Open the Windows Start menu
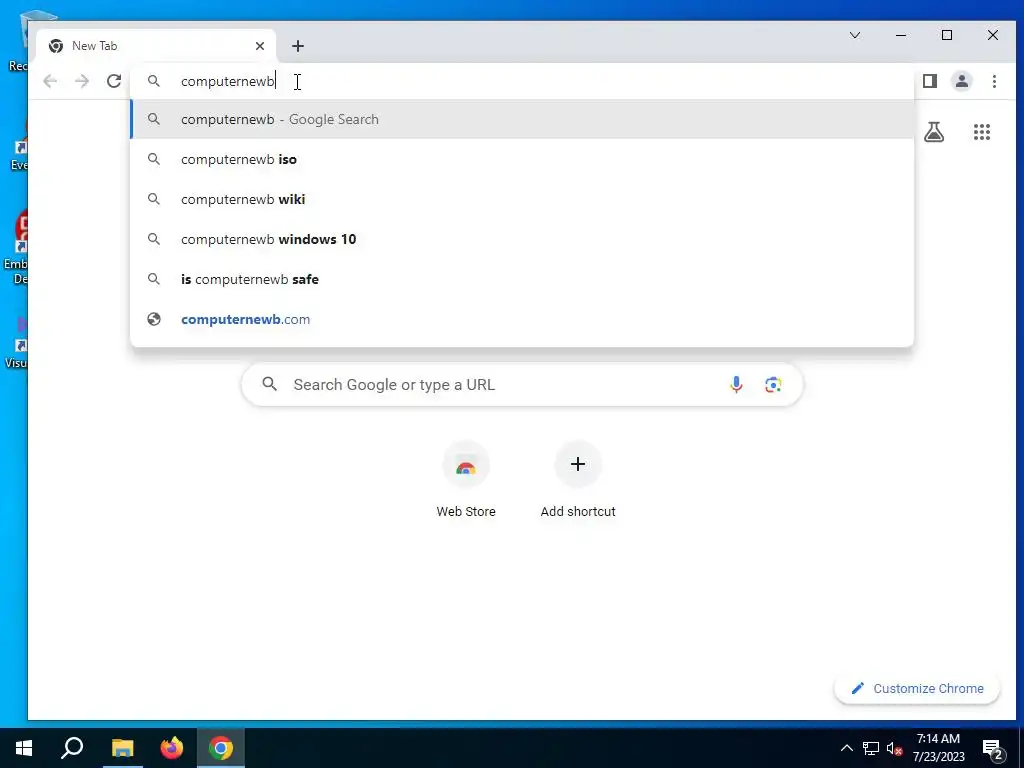1024x768 pixels. 24,748
